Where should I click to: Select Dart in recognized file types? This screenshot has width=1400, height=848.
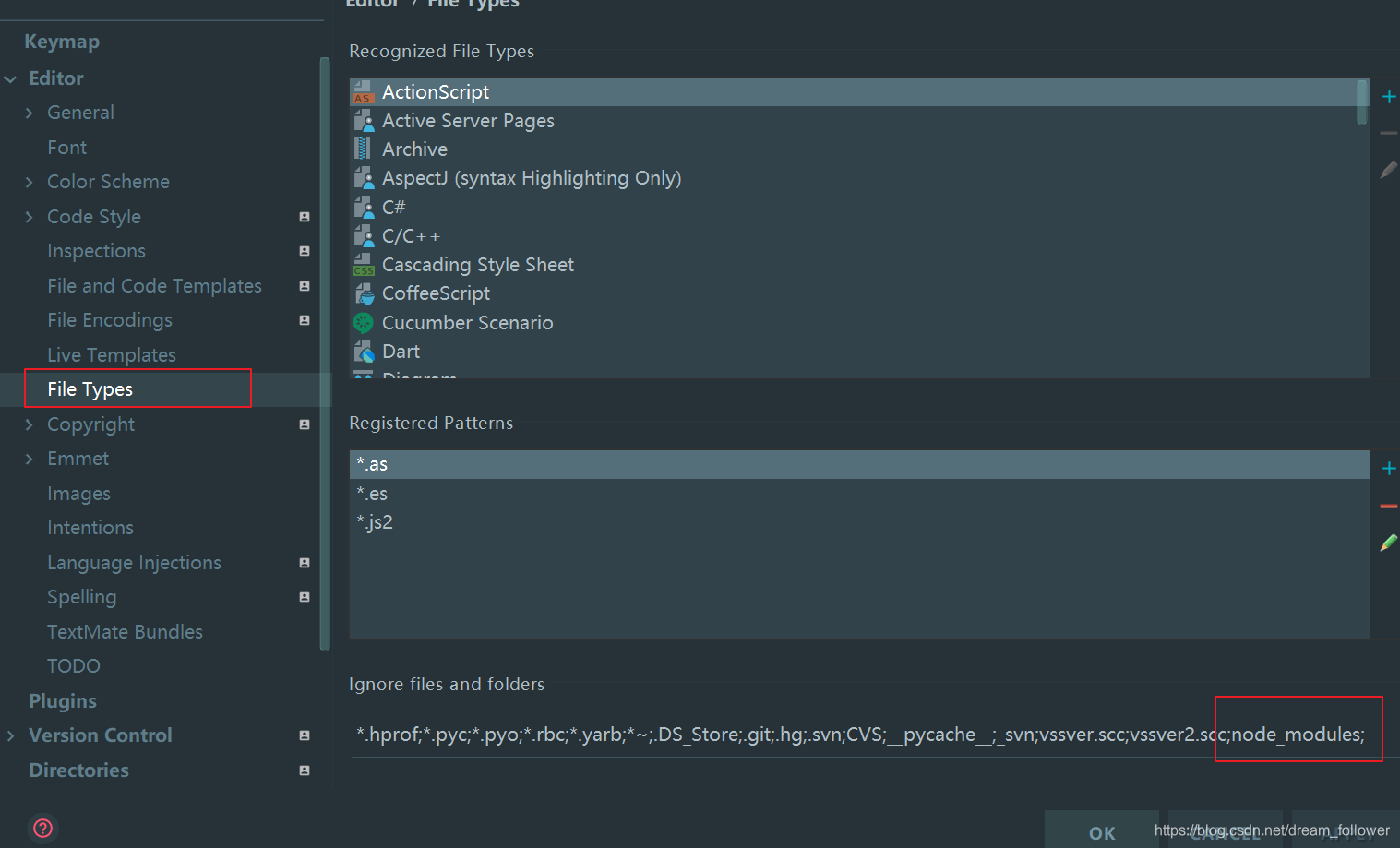854,351
